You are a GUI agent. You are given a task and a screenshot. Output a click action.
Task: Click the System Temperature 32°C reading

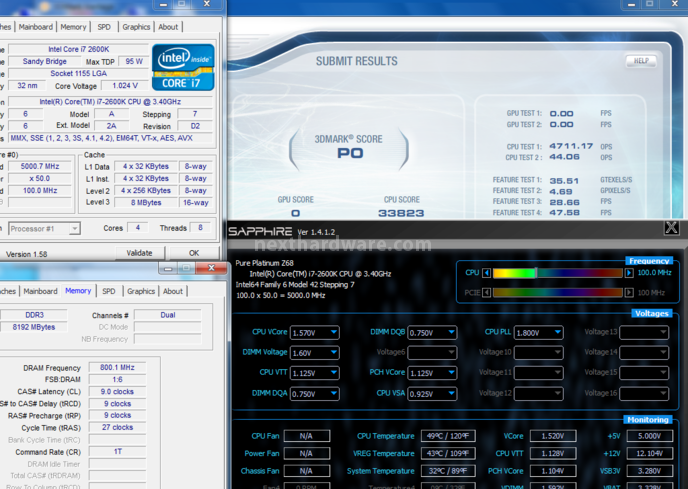448,471
